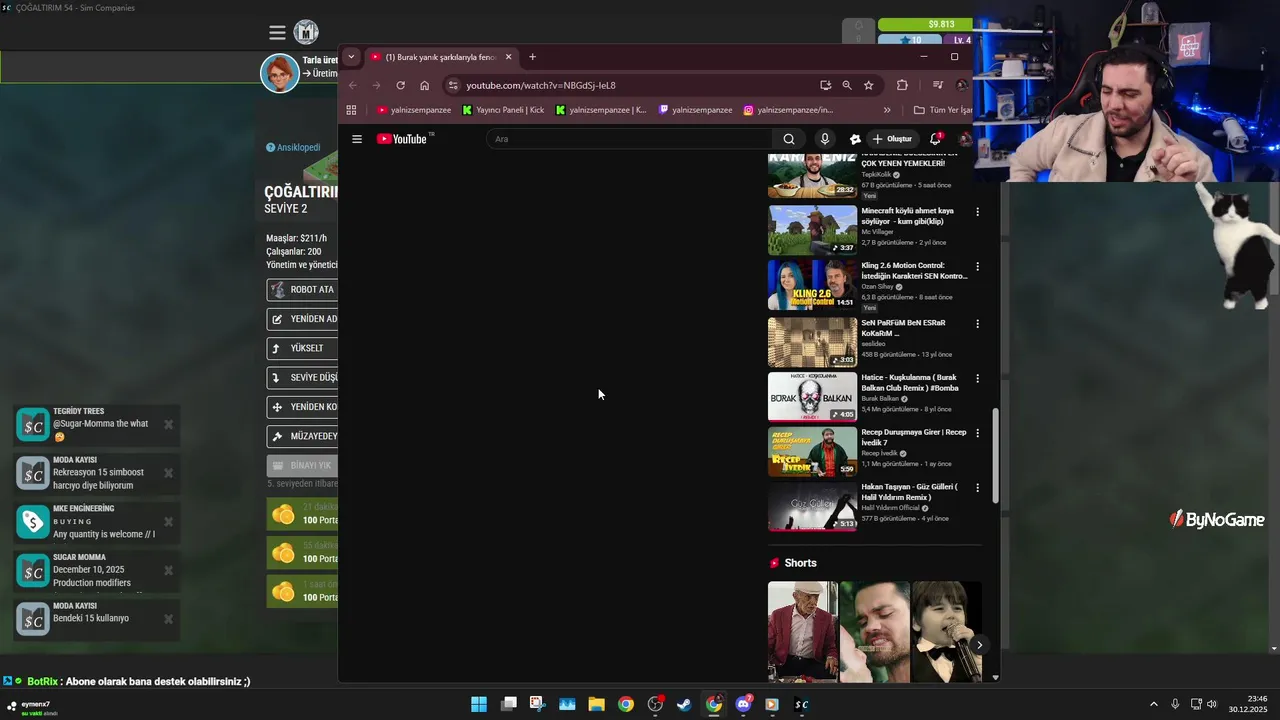Viewport: 1280px width, 720px height.
Task: Open options menu for Minecraft köylü video
Action: tap(977, 212)
